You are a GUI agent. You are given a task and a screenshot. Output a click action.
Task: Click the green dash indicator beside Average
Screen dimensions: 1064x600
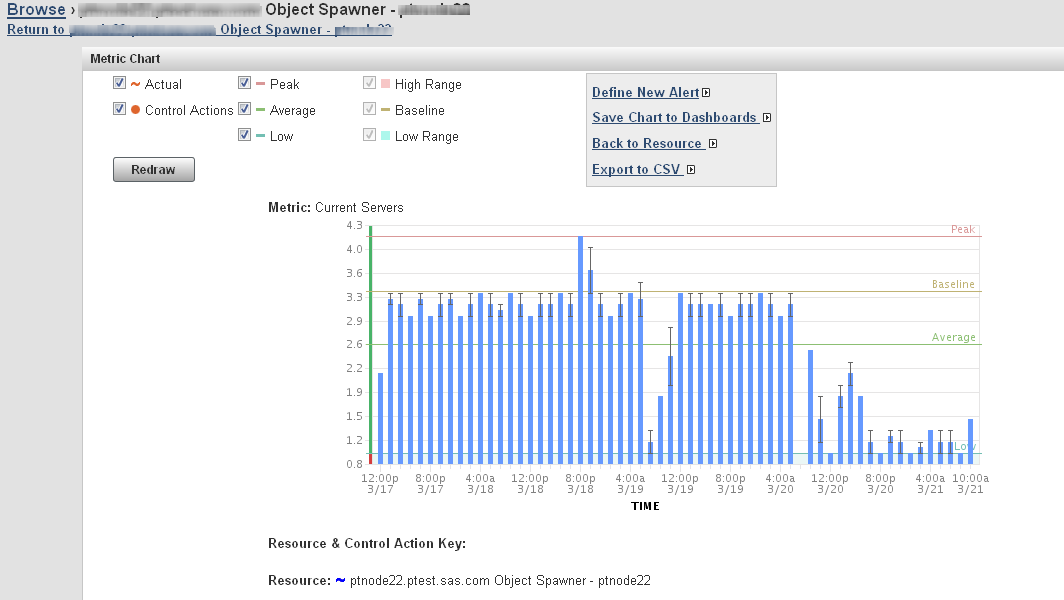[x=259, y=110]
